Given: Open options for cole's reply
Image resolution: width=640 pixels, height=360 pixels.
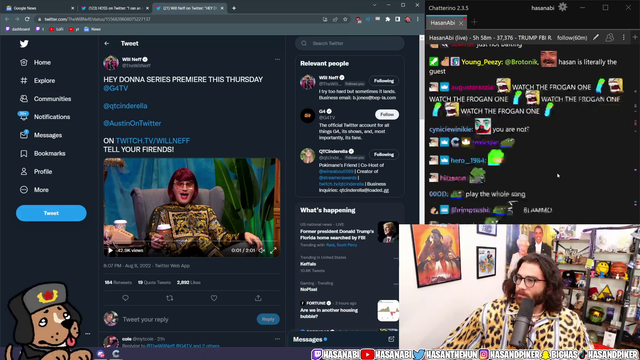Looking at the screenshot, I should 277,339.
